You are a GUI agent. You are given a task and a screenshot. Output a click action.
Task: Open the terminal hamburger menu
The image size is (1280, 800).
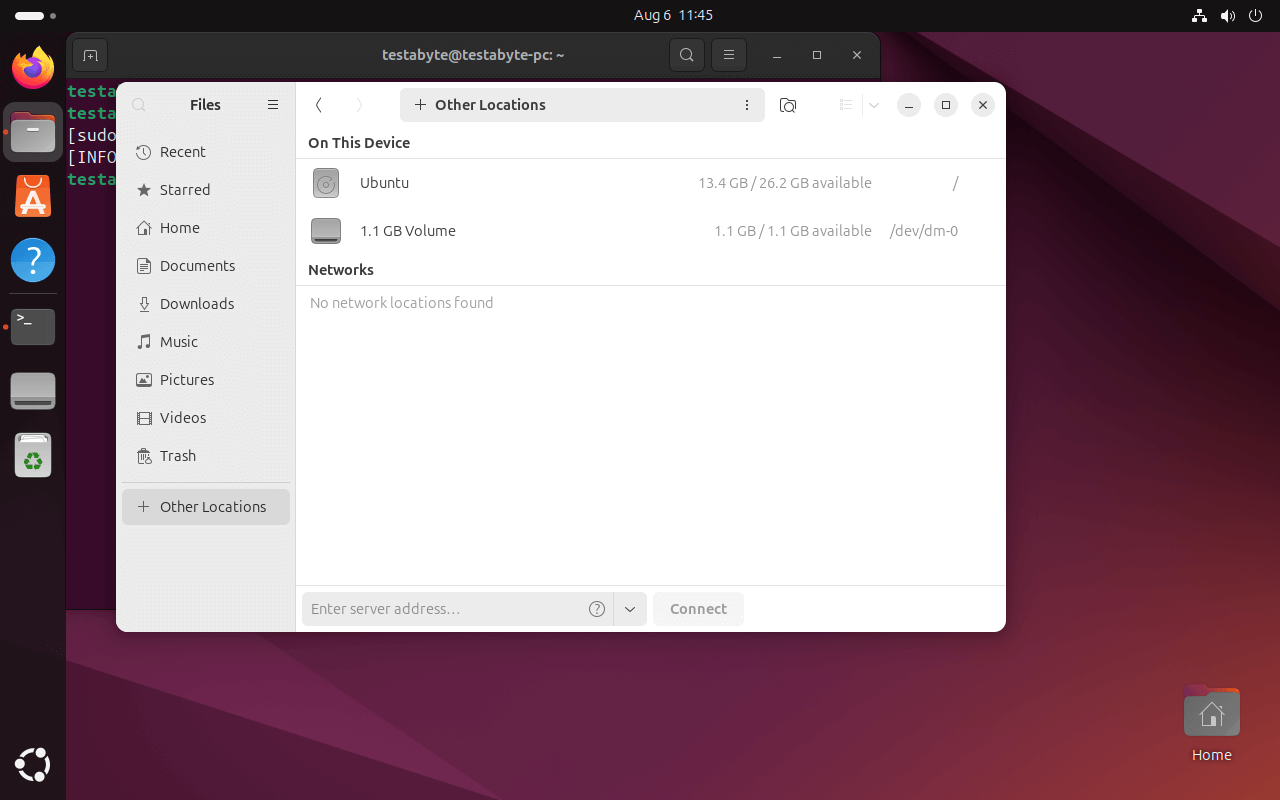(729, 55)
